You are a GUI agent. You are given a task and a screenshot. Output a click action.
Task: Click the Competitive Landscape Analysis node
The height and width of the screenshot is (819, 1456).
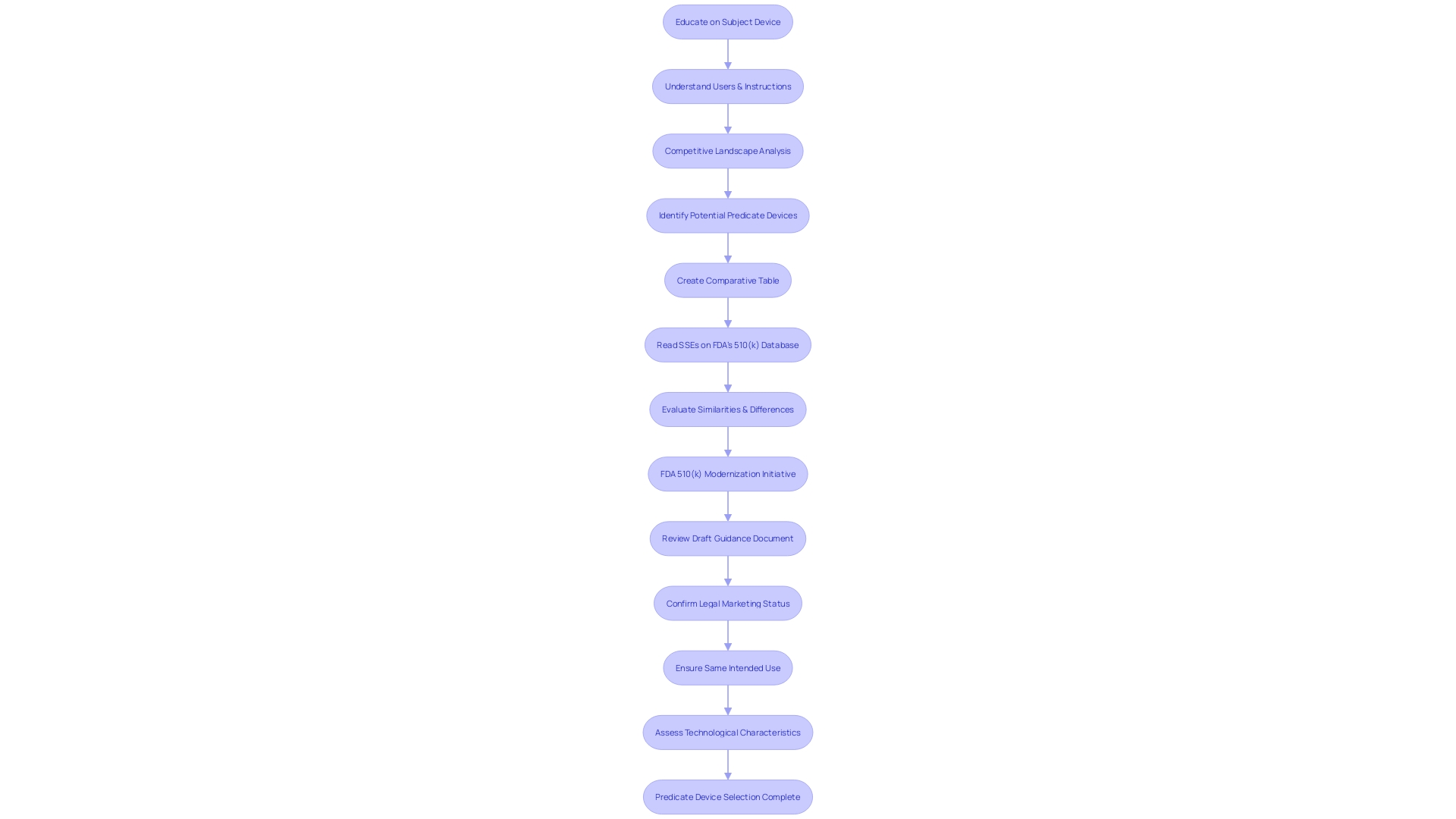point(728,150)
